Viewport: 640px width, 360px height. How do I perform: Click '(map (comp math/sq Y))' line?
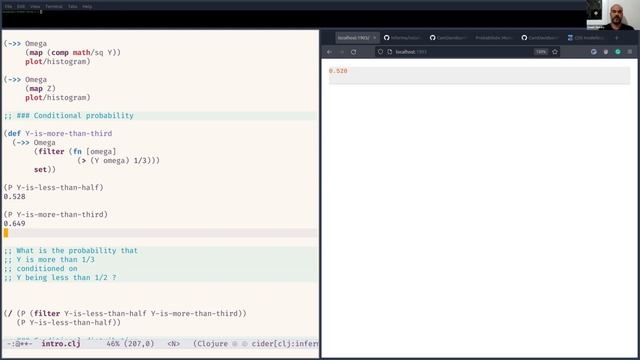coord(73,52)
